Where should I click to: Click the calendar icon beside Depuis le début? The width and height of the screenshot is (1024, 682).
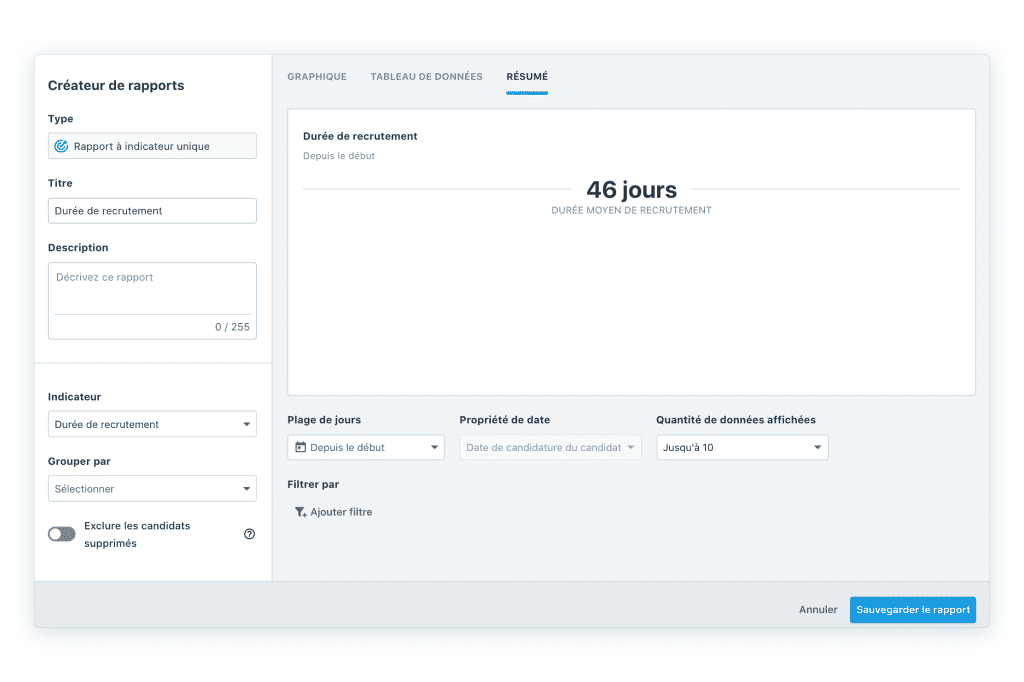[x=300, y=448]
